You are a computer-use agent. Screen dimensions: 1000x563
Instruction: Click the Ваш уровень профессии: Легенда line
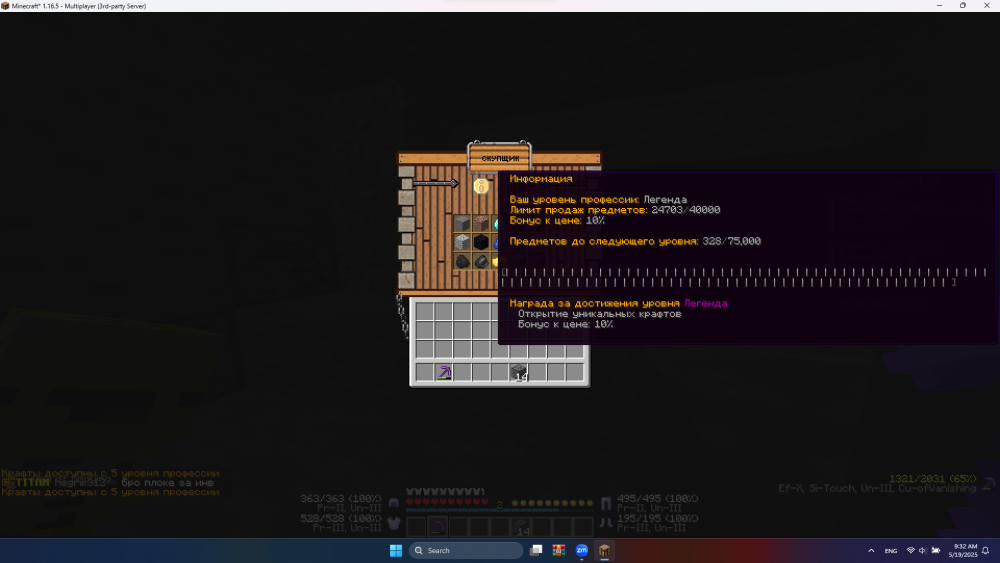click(598, 200)
